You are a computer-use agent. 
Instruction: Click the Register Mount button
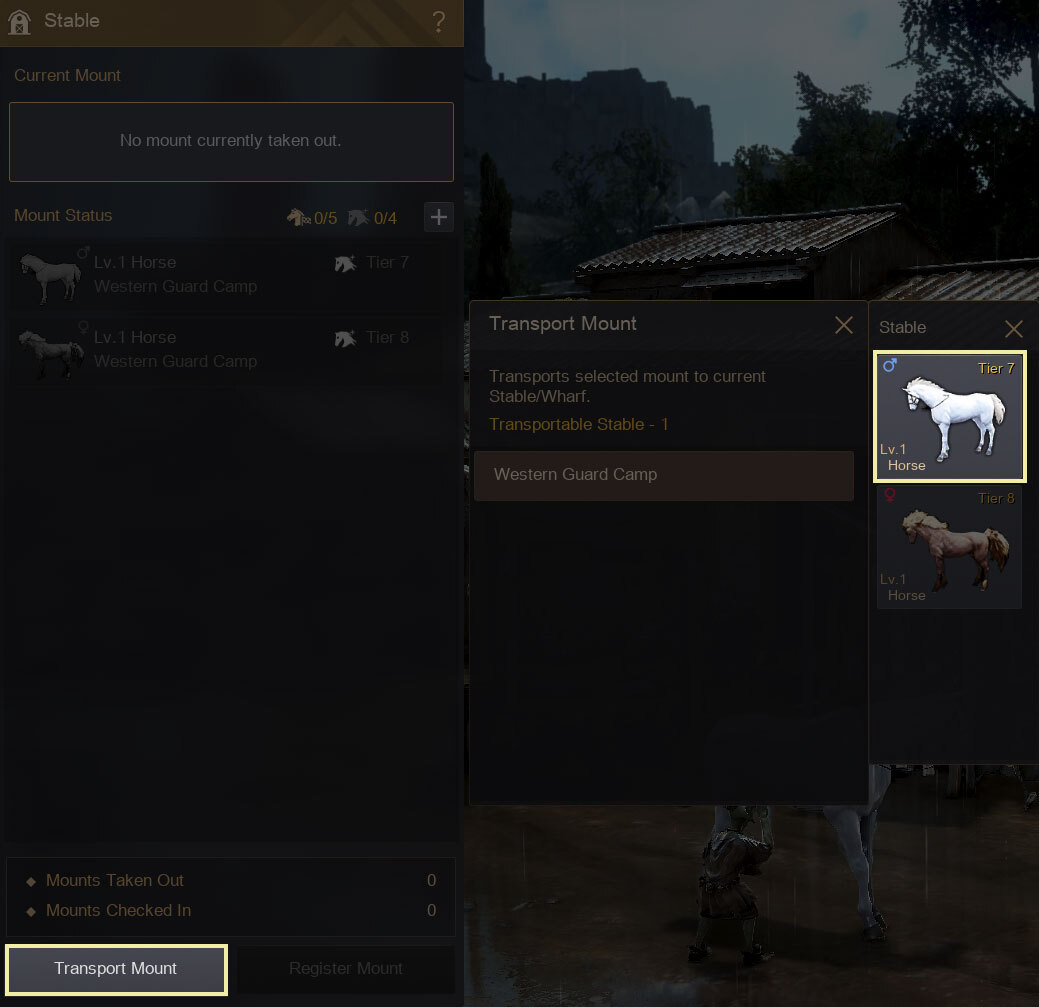346,969
